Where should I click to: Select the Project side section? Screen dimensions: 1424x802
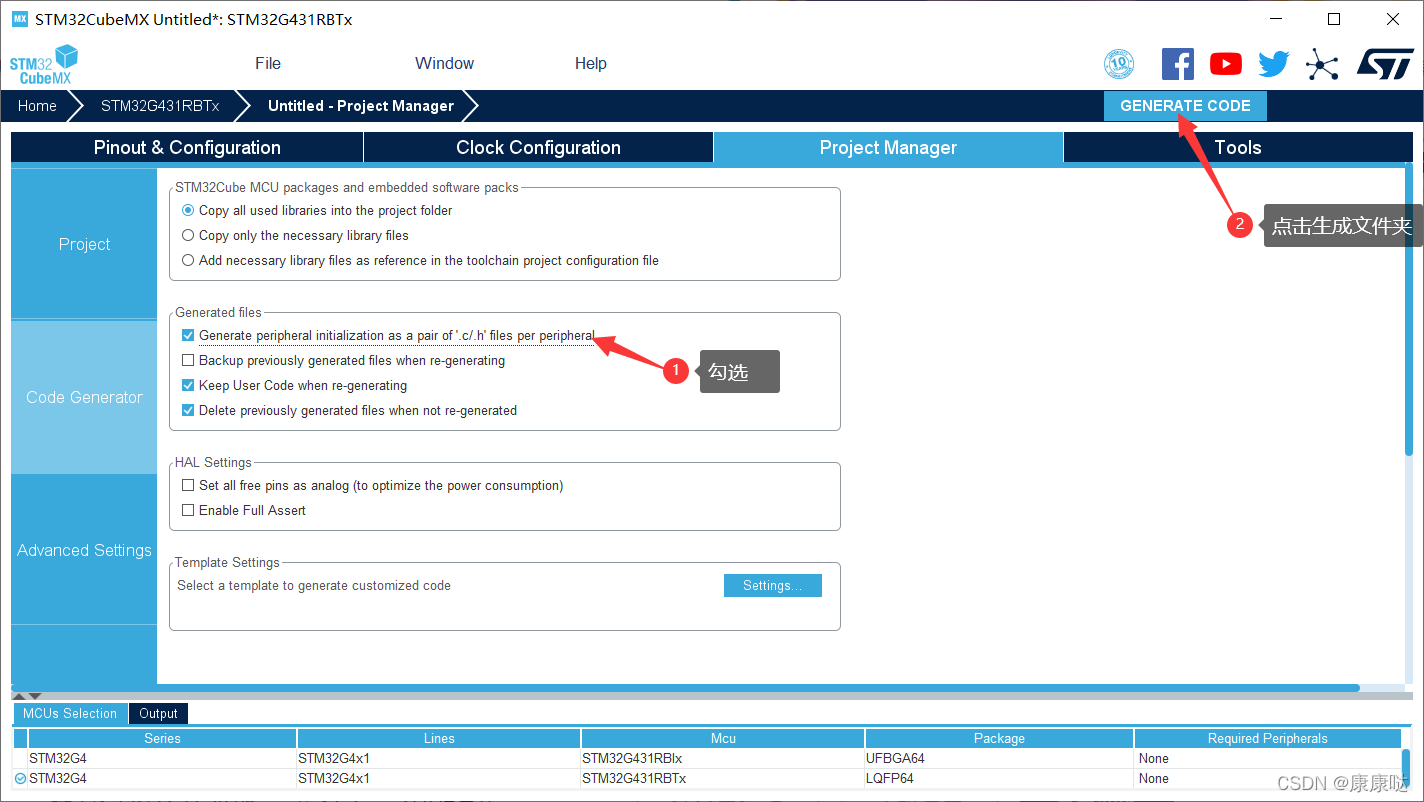[84, 244]
